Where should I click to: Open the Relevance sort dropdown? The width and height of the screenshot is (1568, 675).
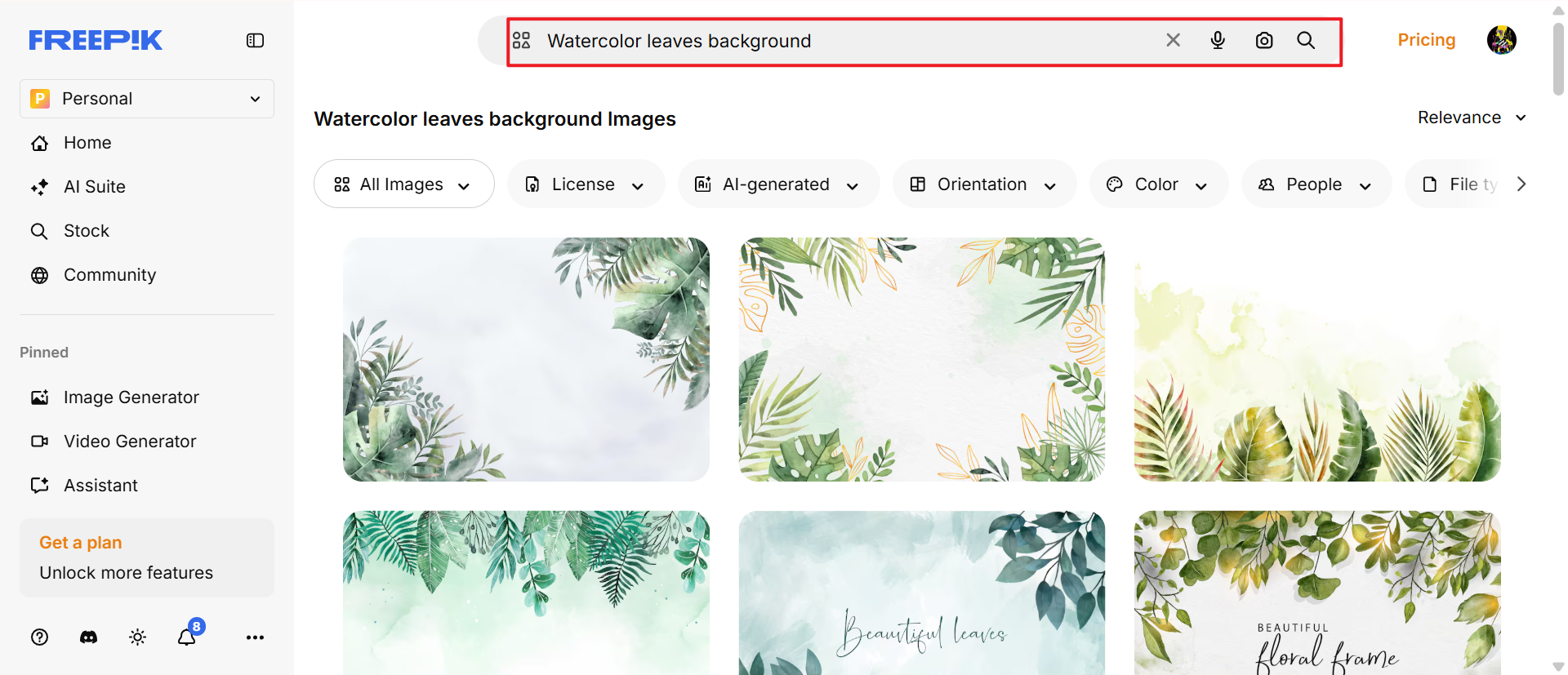pyautogui.click(x=1472, y=118)
